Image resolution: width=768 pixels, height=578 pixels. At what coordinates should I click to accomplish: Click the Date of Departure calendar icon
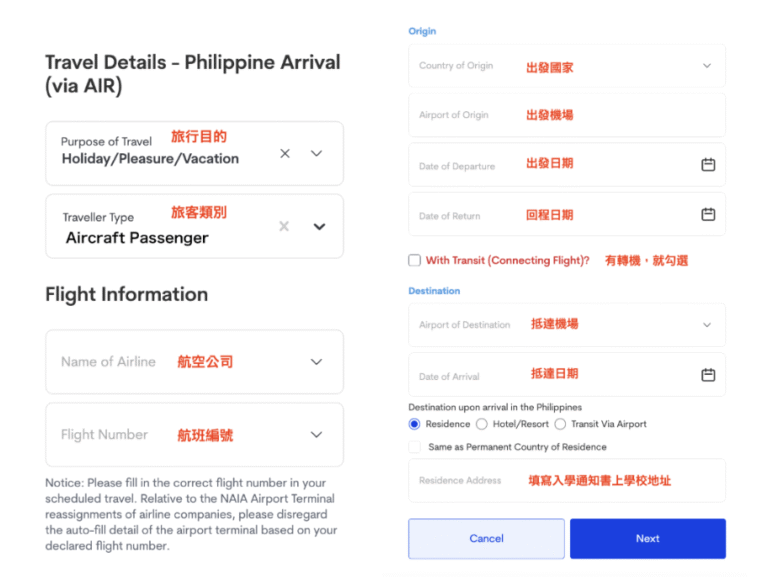(x=708, y=165)
